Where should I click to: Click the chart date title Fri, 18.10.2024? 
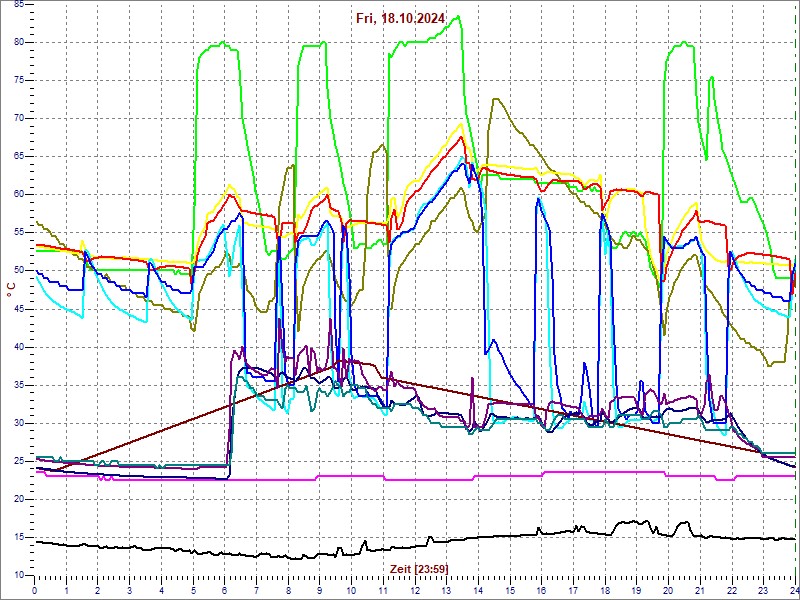401,19
